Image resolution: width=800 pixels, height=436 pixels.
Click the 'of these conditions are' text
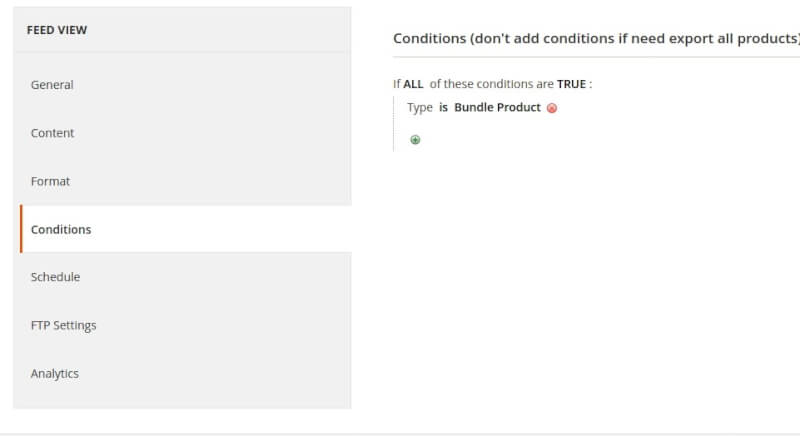click(491, 84)
